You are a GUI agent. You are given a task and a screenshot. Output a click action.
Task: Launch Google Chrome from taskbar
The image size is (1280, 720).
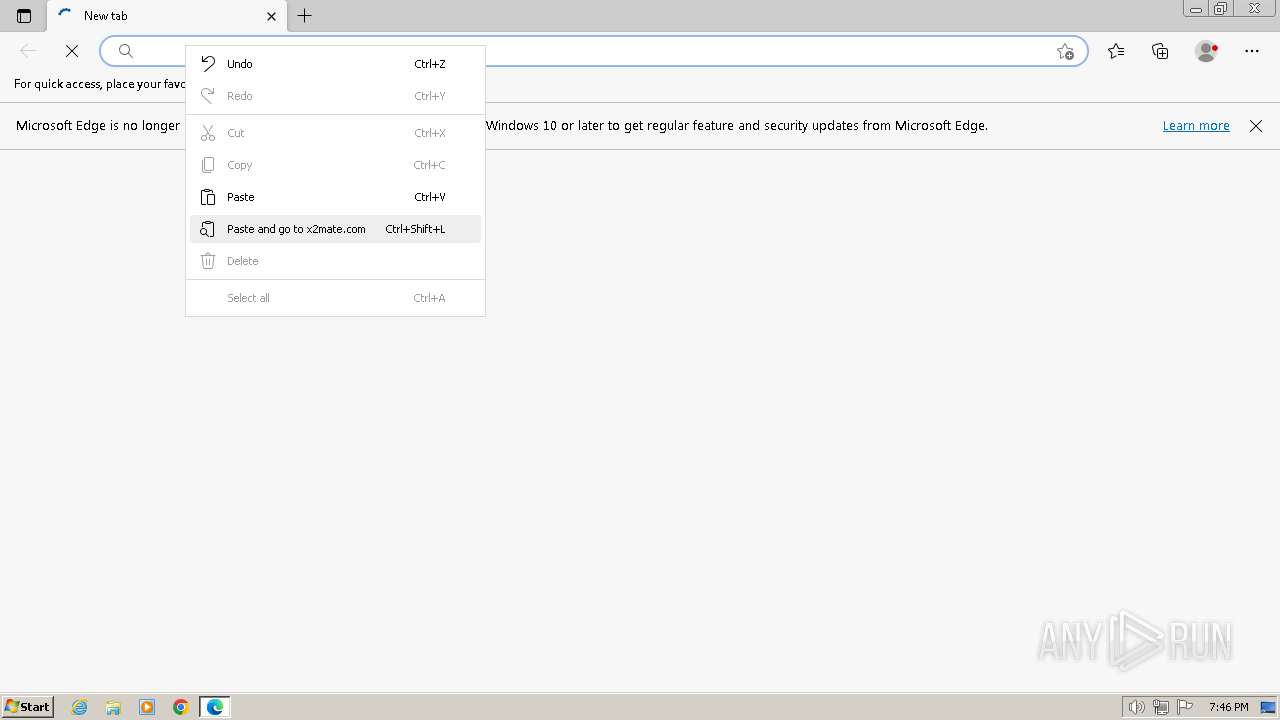(x=181, y=707)
